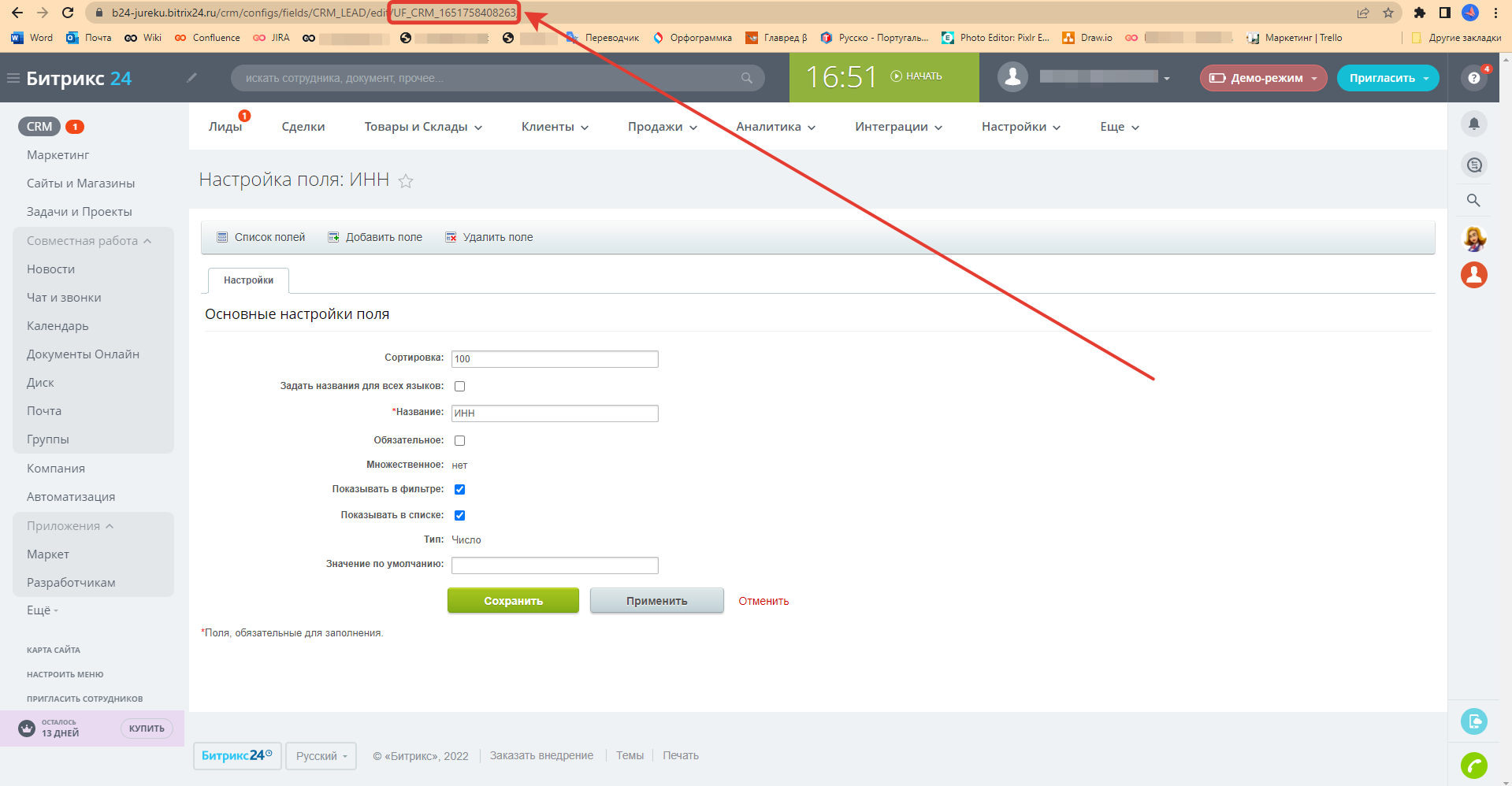
Task: Toggle Показывать в списке checkbox
Action: click(x=459, y=515)
